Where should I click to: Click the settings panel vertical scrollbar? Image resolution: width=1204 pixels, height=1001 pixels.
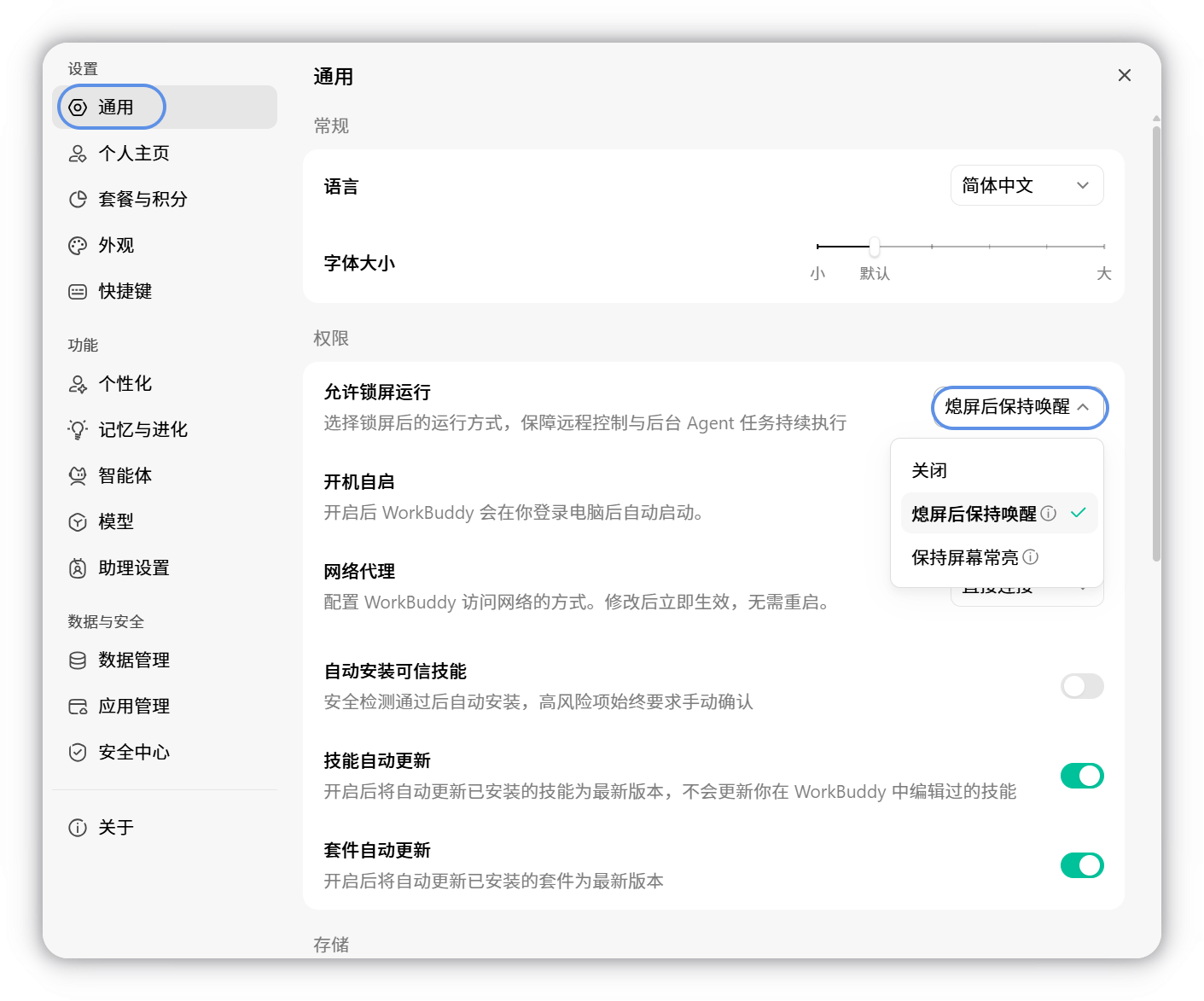point(1156,343)
